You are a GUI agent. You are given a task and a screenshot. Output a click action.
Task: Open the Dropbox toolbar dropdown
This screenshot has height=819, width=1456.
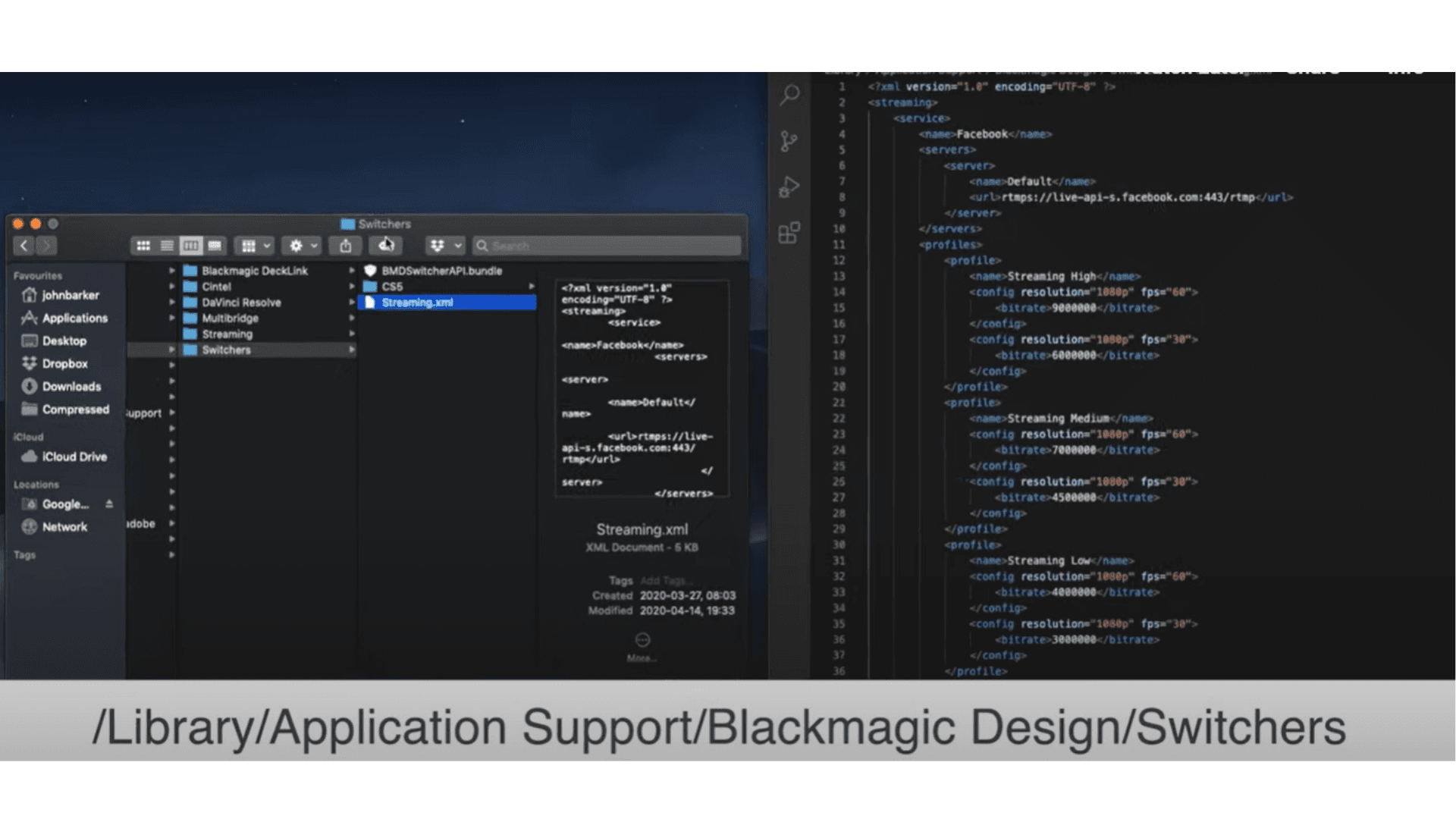(444, 246)
